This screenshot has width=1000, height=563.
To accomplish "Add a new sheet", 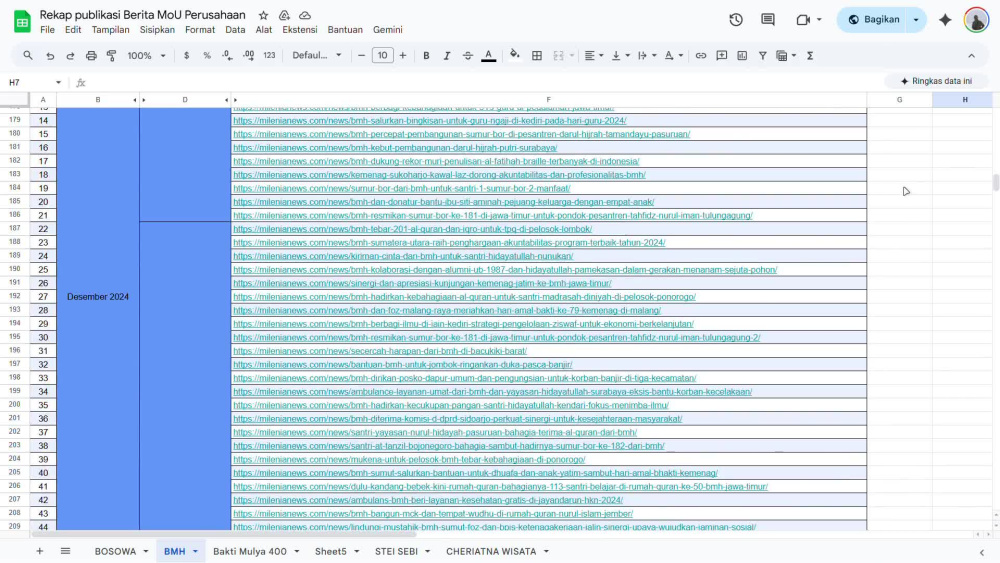I will [x=40, y=552].
